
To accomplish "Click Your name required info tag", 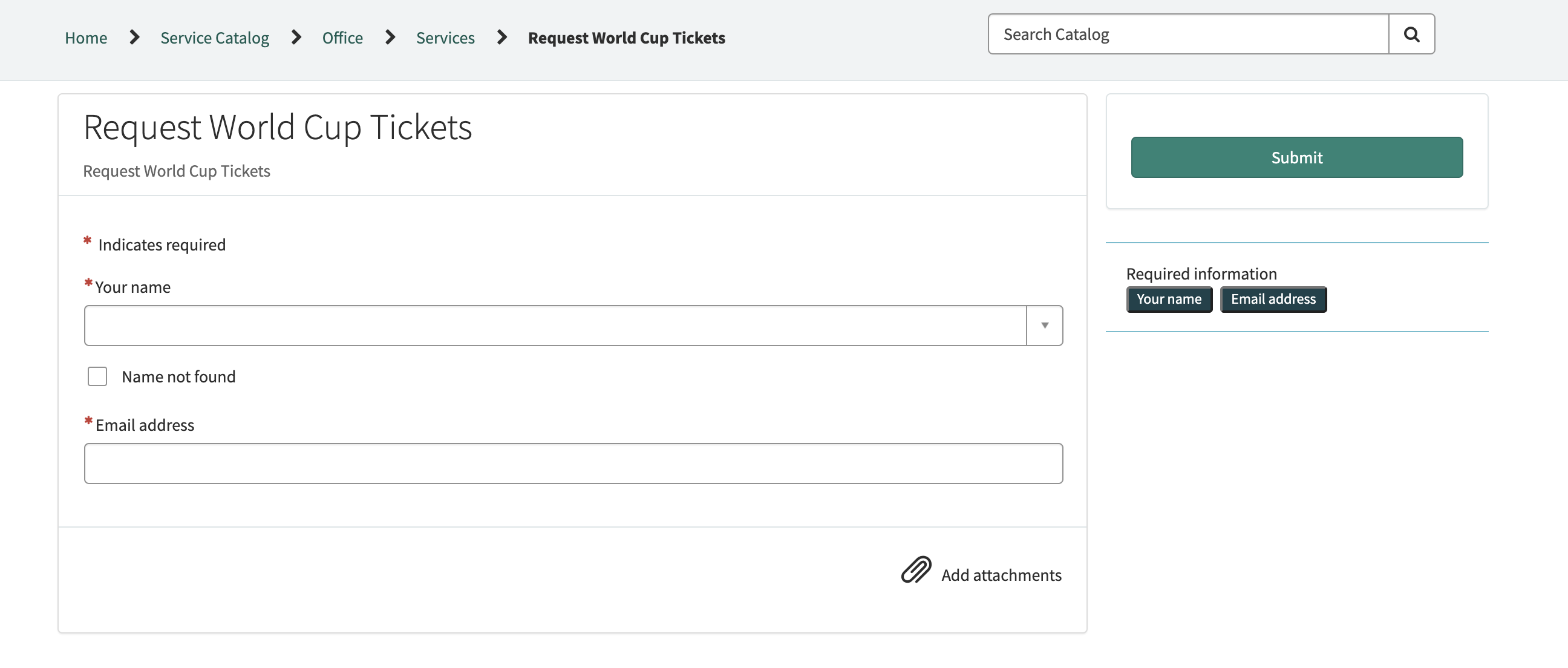I will click(x=1169, y=299).
